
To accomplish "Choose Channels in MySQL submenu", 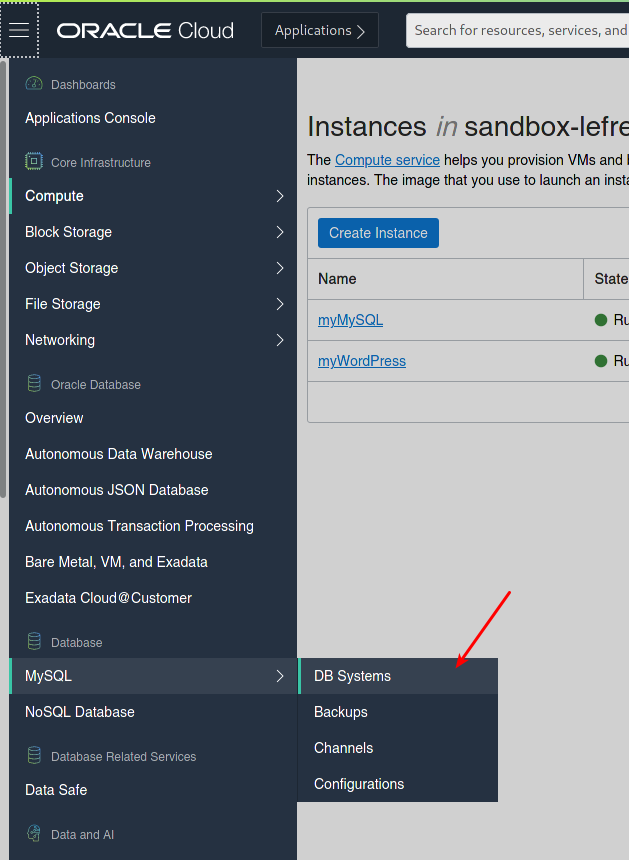I will (x=398, y=748).
